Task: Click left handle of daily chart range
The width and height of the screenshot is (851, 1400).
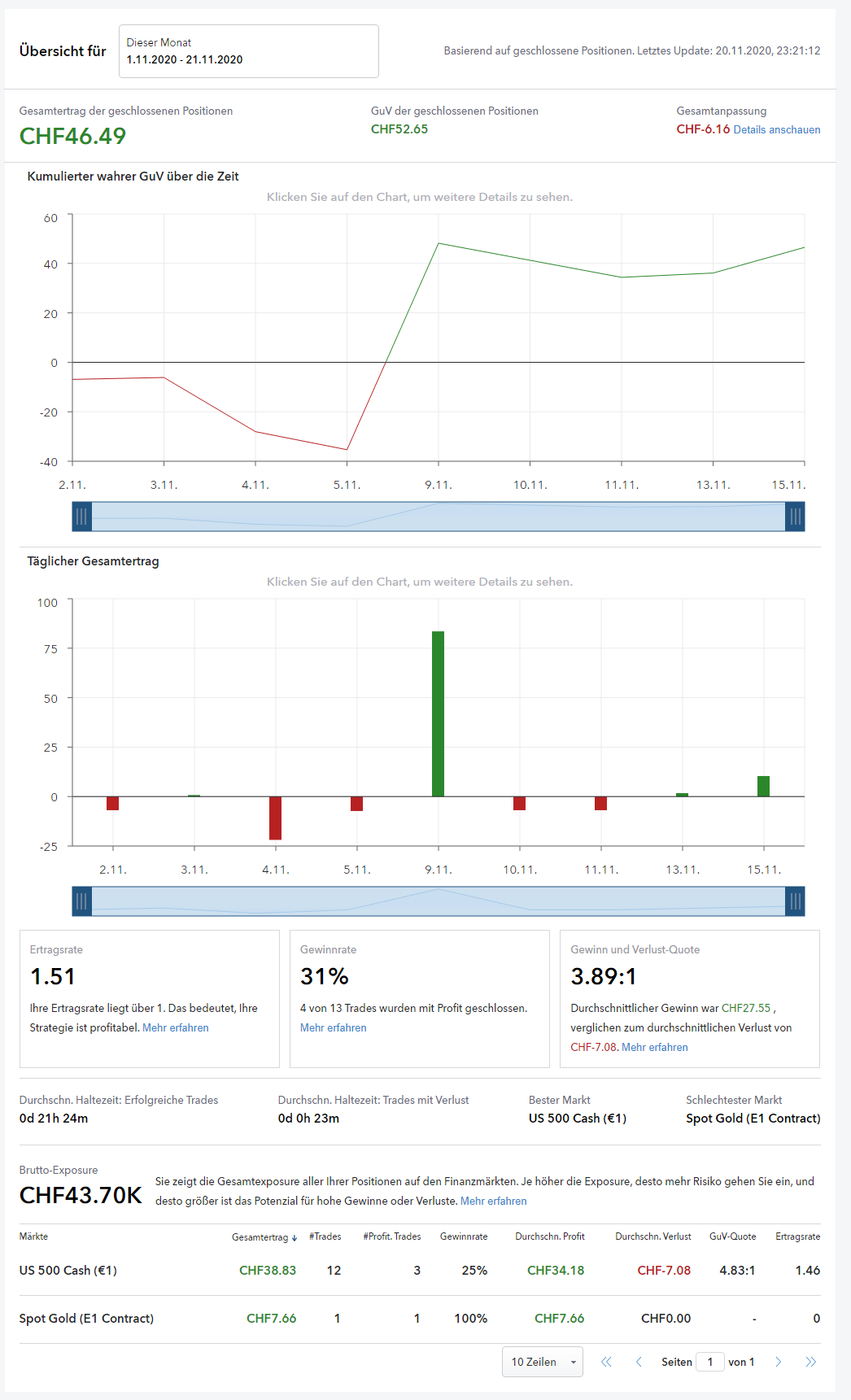Action: 81,901
